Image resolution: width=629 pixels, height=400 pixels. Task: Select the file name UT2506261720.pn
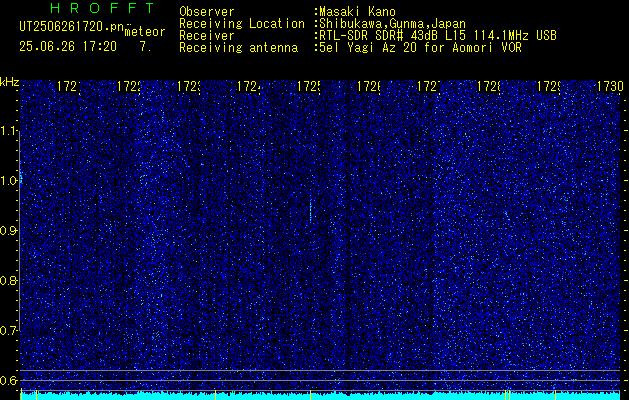pos(72,27)
